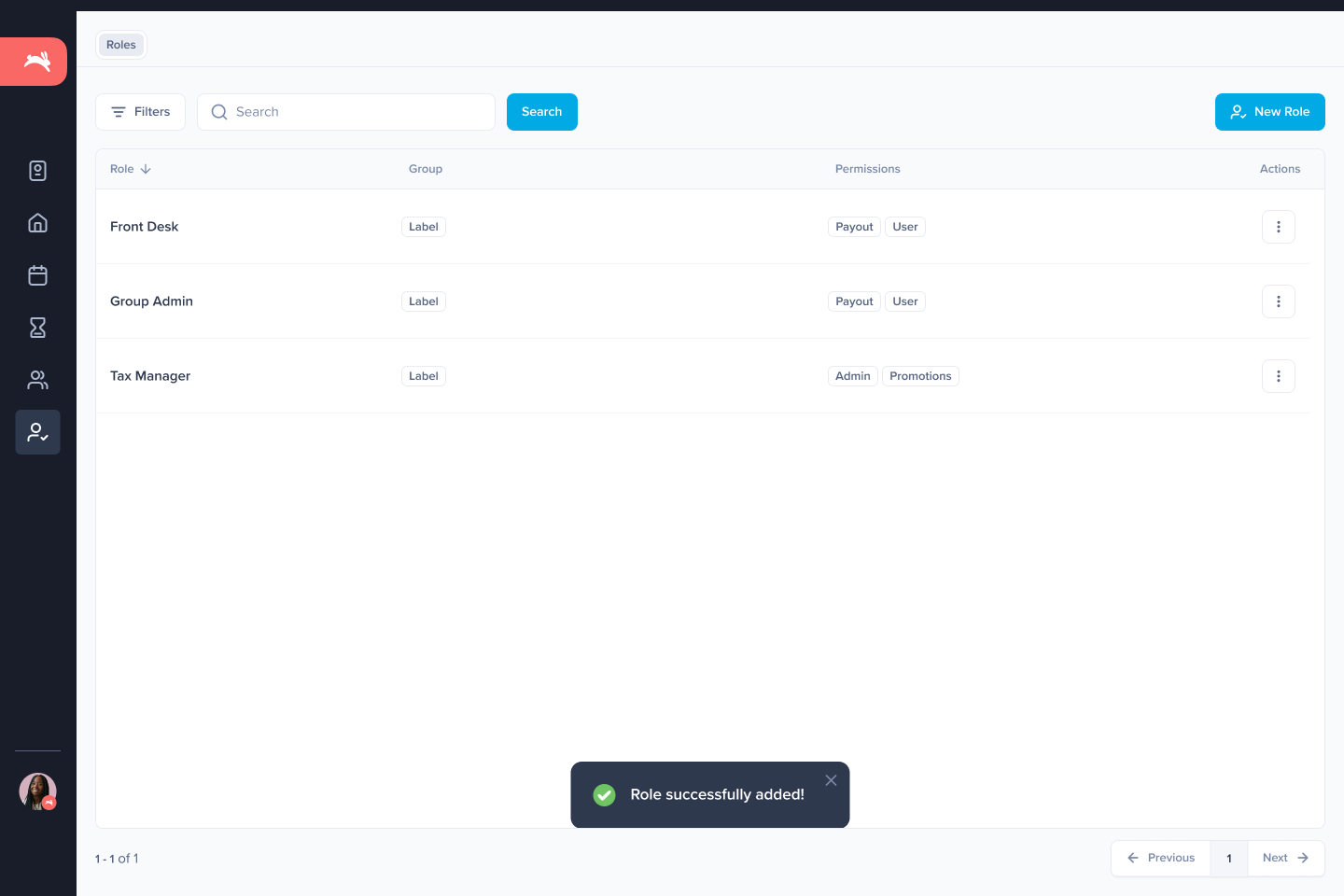
Task: Go to the Next page
Action: [1286, 859]
